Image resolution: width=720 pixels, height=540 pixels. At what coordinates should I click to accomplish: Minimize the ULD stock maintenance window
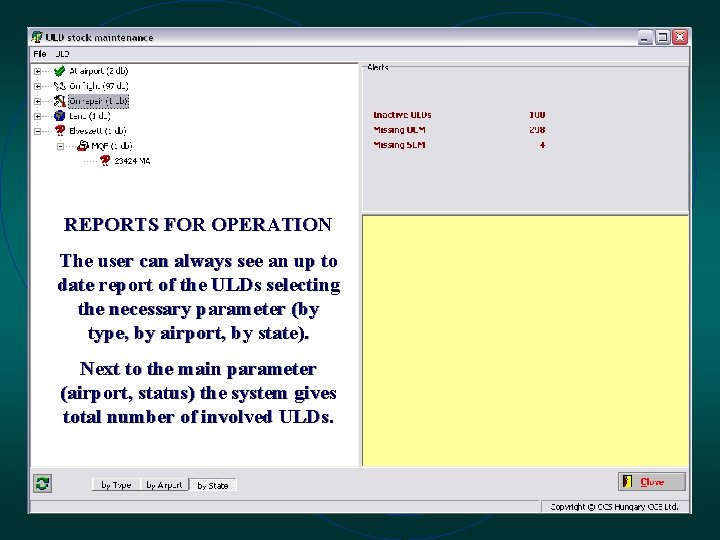tap(645, 37)
